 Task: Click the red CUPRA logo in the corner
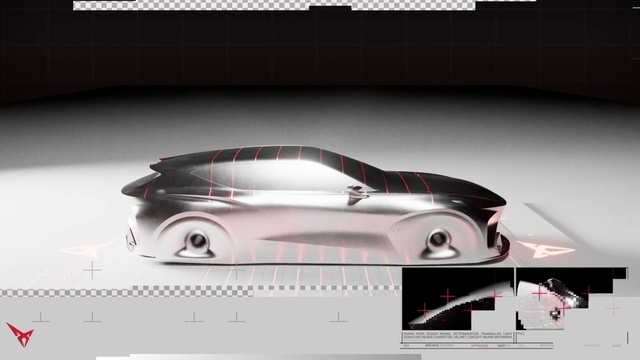[x=20, y=334]
